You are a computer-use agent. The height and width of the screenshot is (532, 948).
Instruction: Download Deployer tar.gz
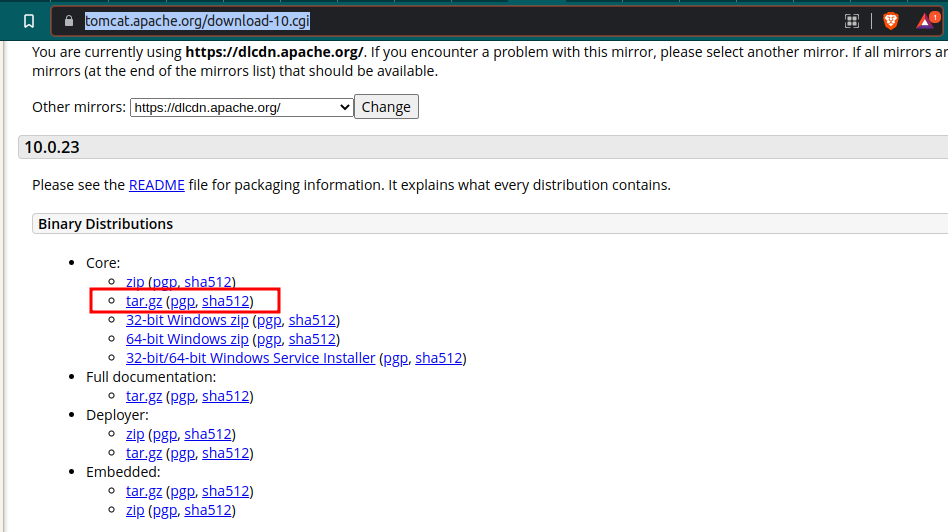click(x=144, y=453)
